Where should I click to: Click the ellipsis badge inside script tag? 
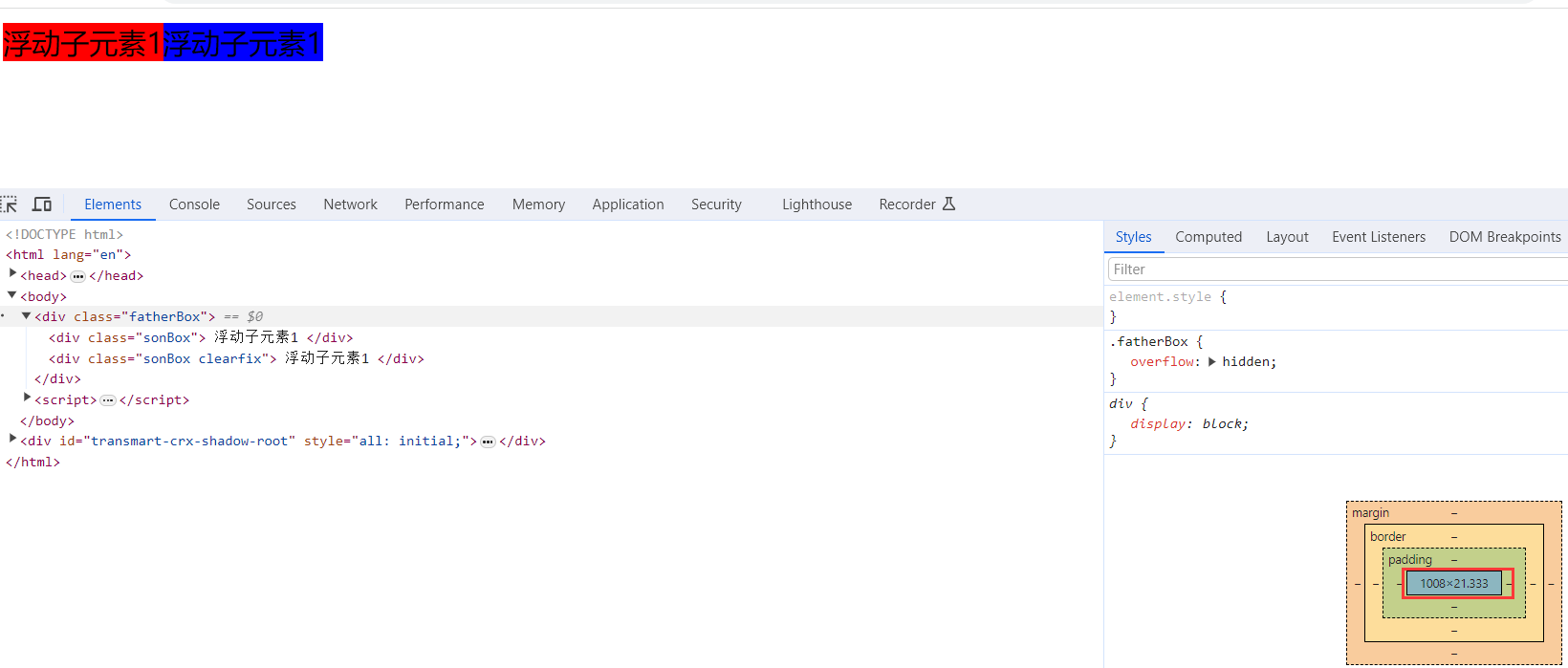[108, 400]
